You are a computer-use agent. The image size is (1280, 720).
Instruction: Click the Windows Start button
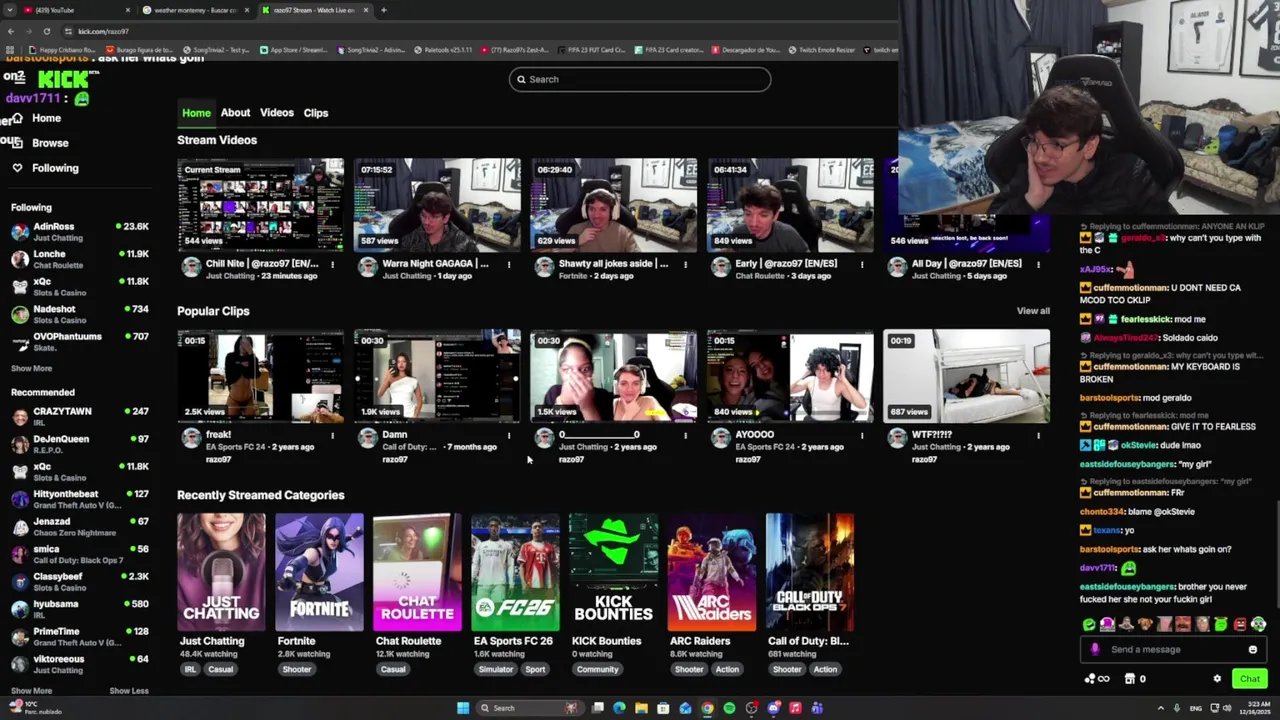(x=463, y=708)
